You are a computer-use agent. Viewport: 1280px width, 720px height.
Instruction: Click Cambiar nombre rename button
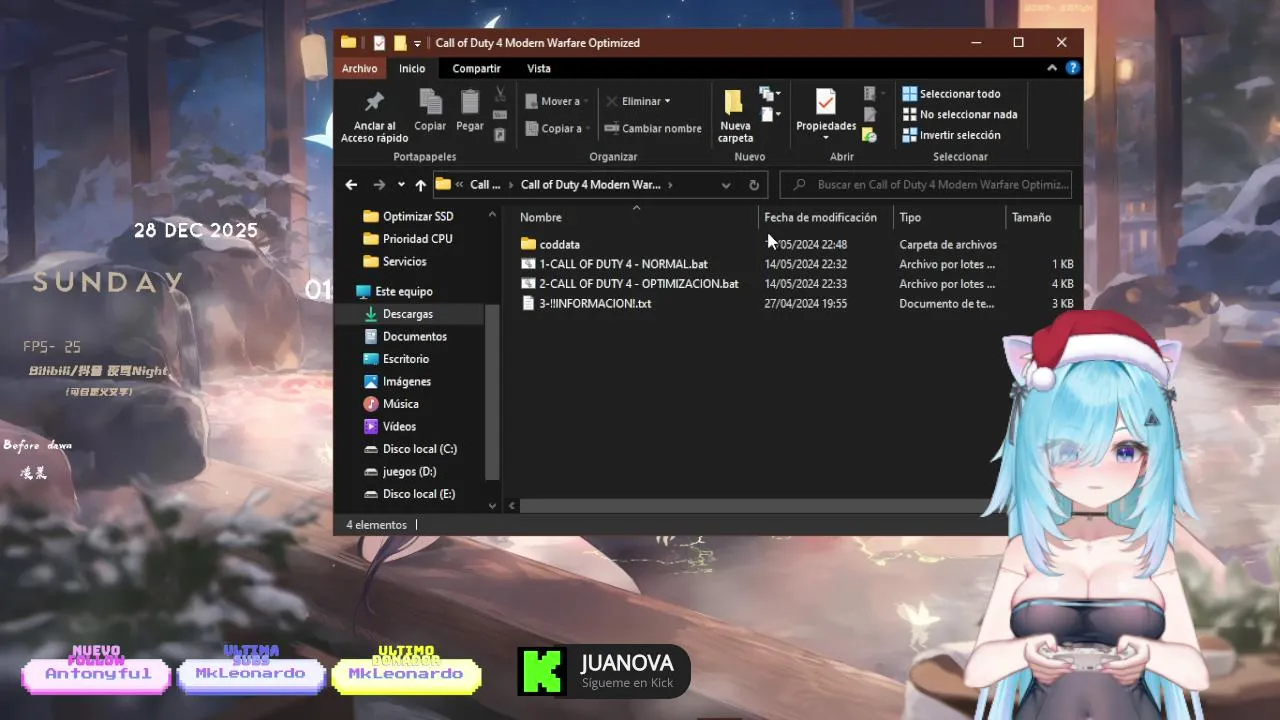pyautogui.click(x=653, y=128)
